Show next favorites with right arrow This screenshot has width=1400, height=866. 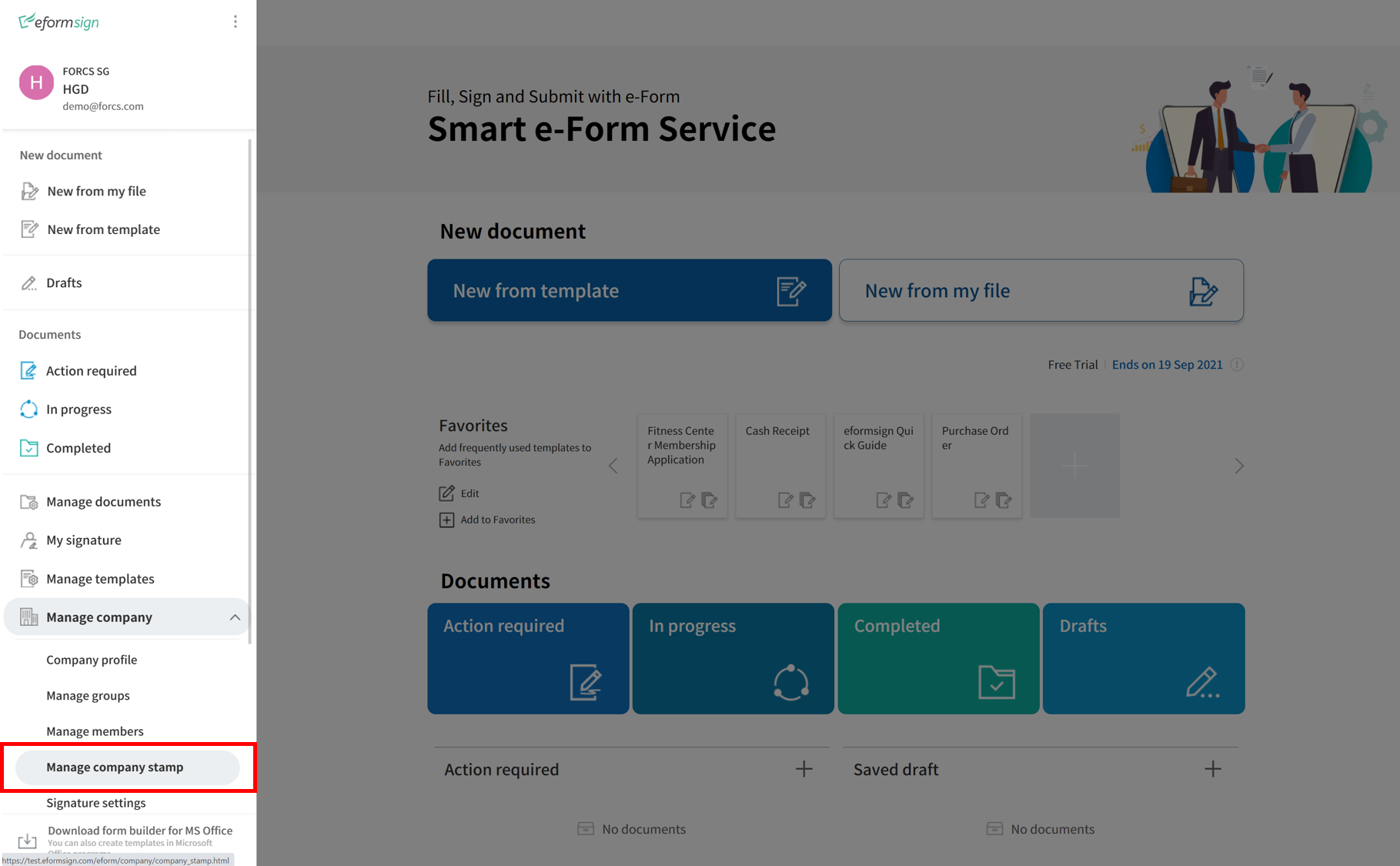click(1239, 466)
